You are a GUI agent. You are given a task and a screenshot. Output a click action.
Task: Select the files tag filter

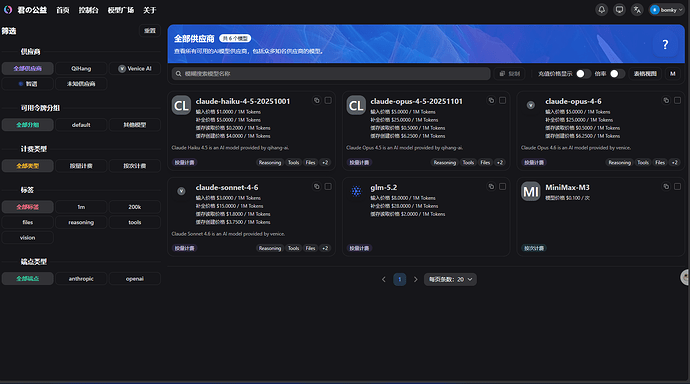tap(27, 223)
